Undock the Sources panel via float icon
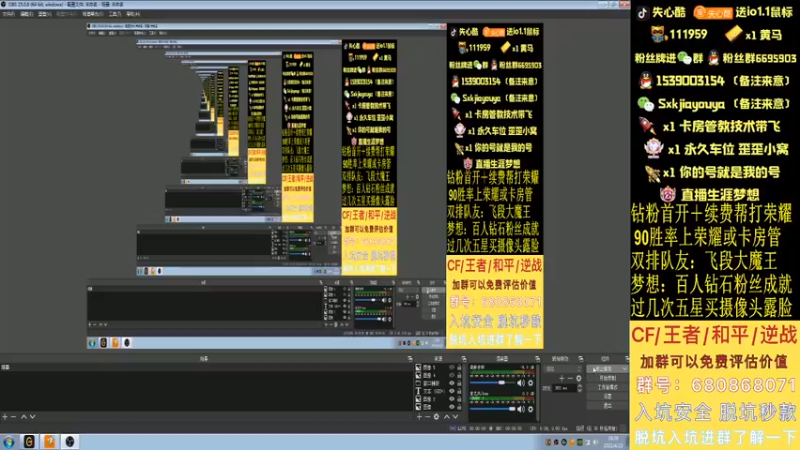 pos(464,359)
